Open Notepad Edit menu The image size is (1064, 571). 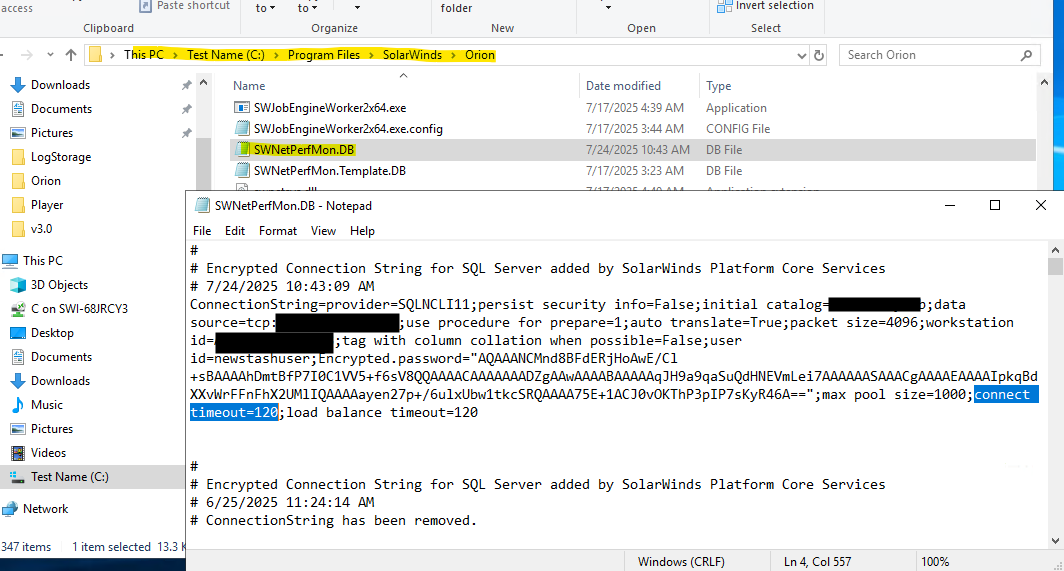(235, 231)
